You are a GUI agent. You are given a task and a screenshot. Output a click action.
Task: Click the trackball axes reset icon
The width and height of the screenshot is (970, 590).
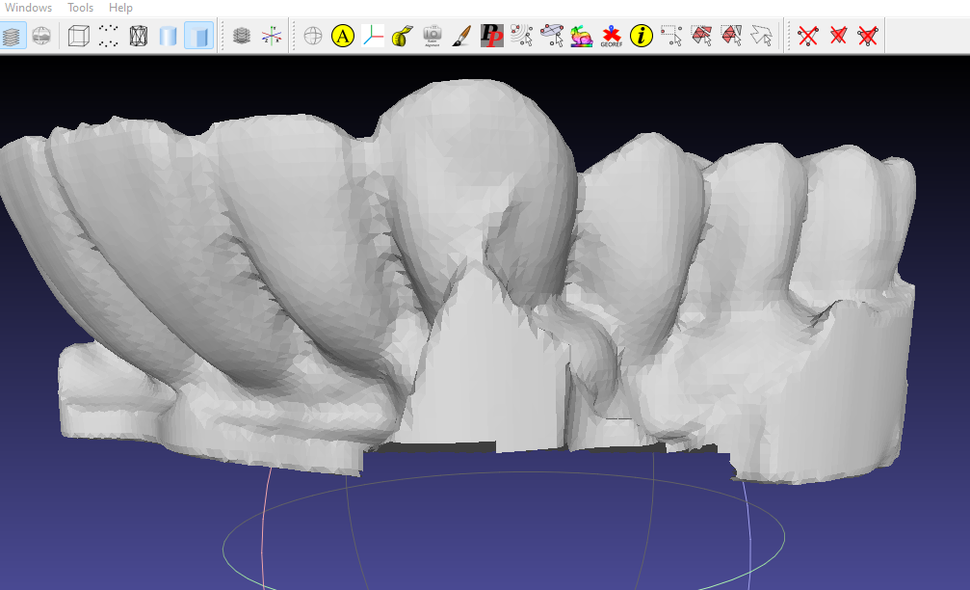pos(272,35)
